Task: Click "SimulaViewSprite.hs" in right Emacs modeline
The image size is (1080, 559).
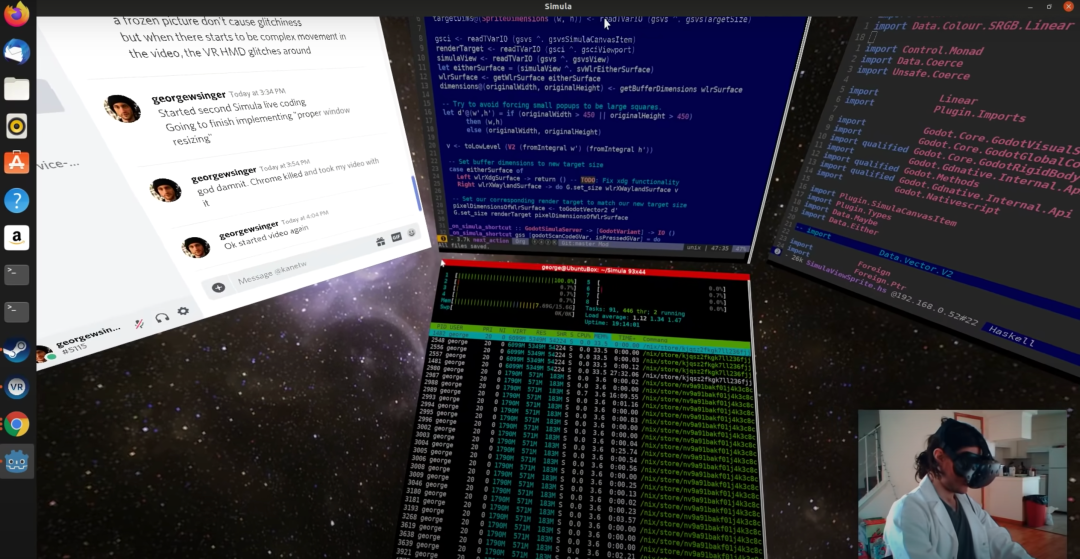Action: pos(846,277)
